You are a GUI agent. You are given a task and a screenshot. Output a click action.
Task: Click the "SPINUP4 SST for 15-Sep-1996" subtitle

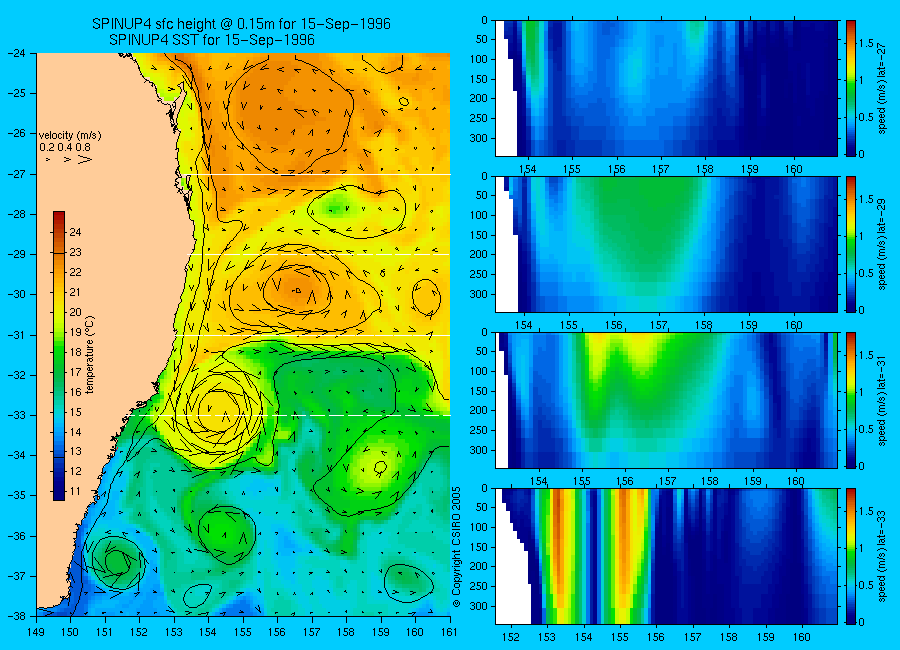pos(212,40)
